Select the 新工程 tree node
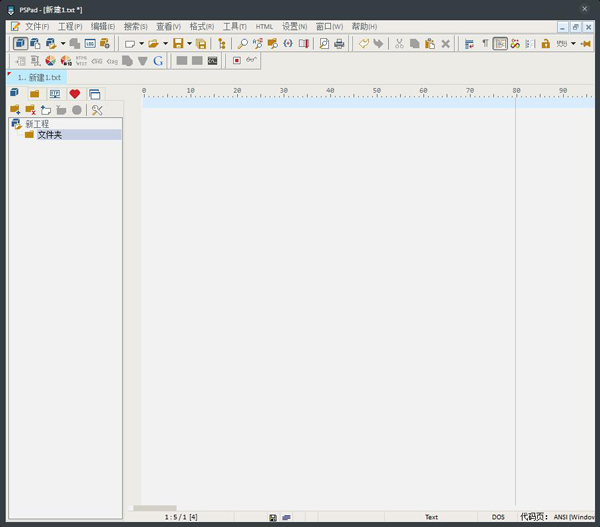 [37, 124]
